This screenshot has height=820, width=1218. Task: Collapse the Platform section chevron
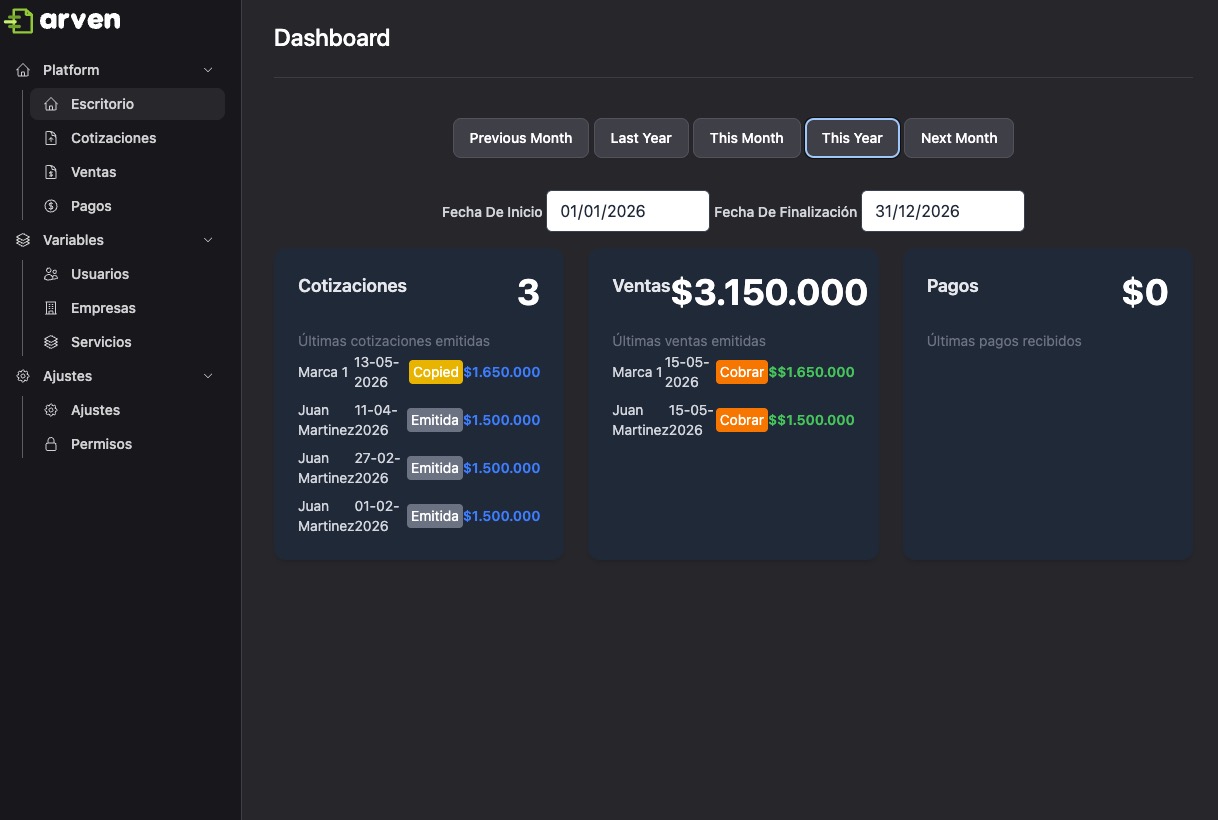point(208,70)
